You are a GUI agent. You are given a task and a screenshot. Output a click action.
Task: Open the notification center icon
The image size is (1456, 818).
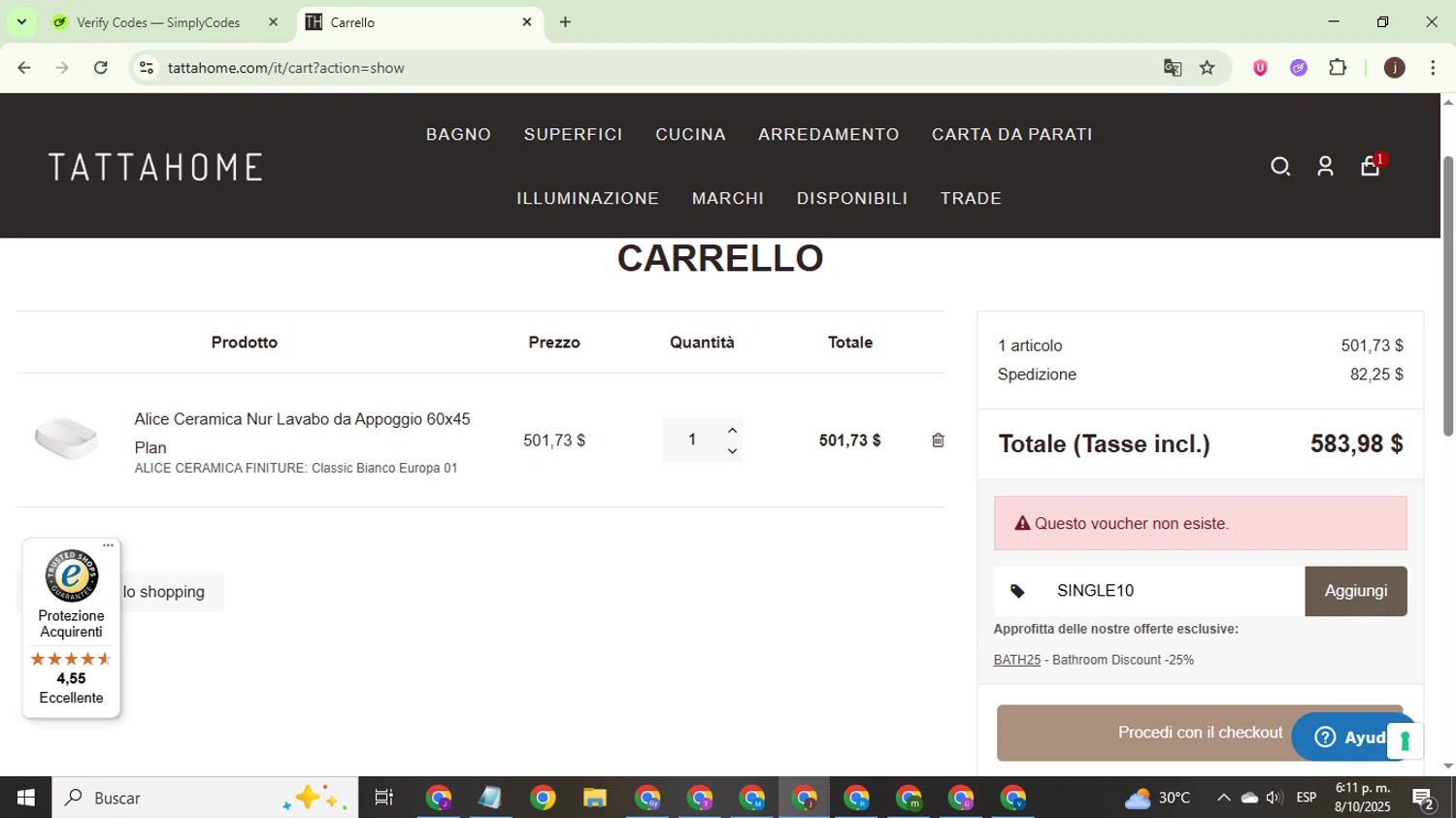[1423, 799]
